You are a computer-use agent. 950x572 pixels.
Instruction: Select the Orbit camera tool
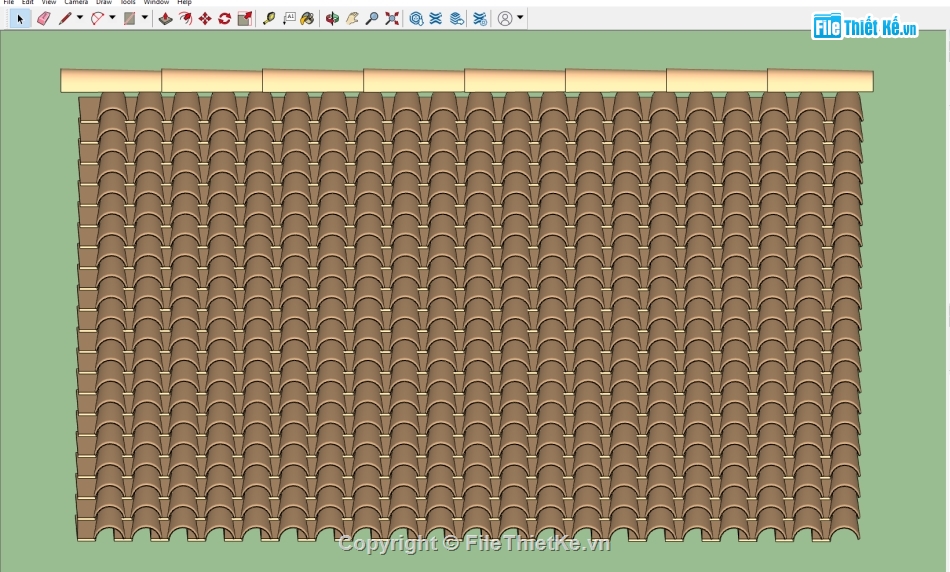click(x=332, y=19)
